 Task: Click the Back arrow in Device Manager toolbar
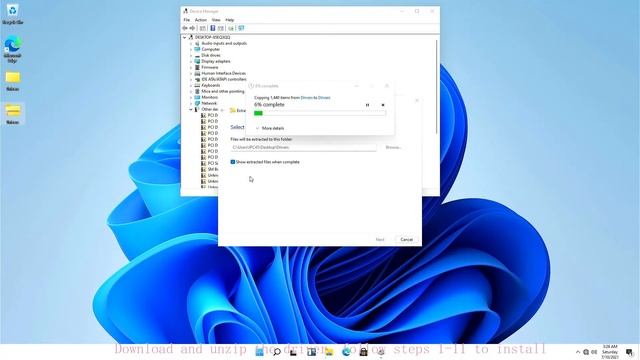click(x=184, y=28)
